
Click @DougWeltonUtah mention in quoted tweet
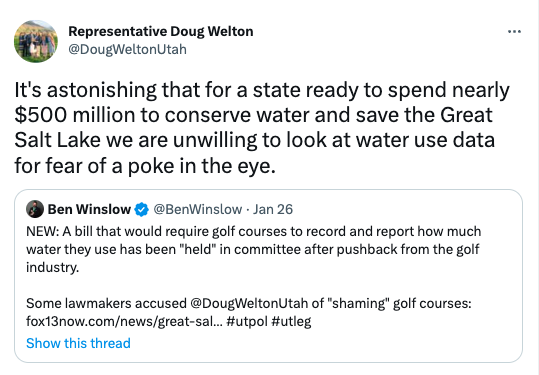pos(249,304)
